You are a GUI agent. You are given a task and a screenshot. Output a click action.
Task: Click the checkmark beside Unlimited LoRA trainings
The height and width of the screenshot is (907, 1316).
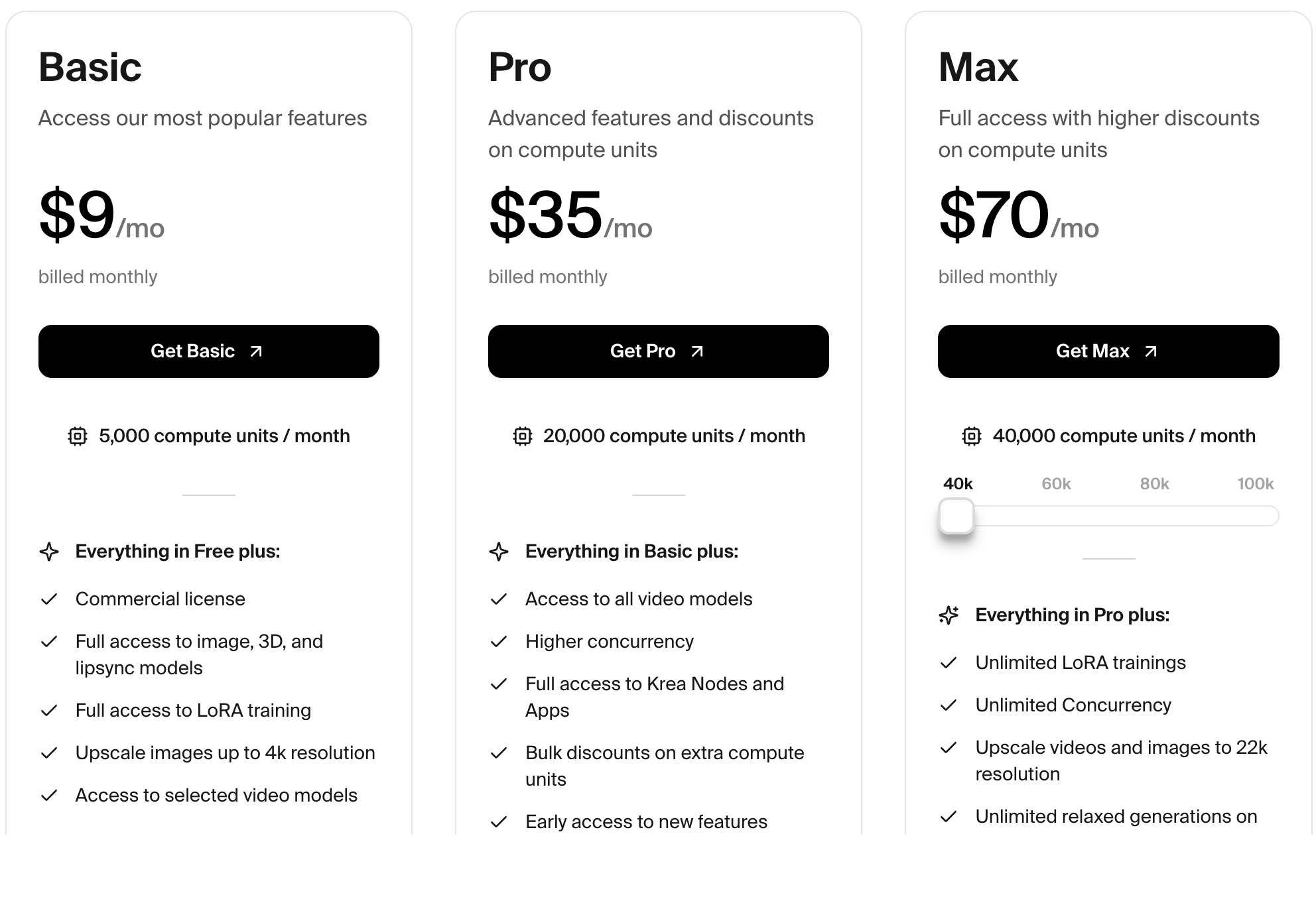(x=949, y=663)
